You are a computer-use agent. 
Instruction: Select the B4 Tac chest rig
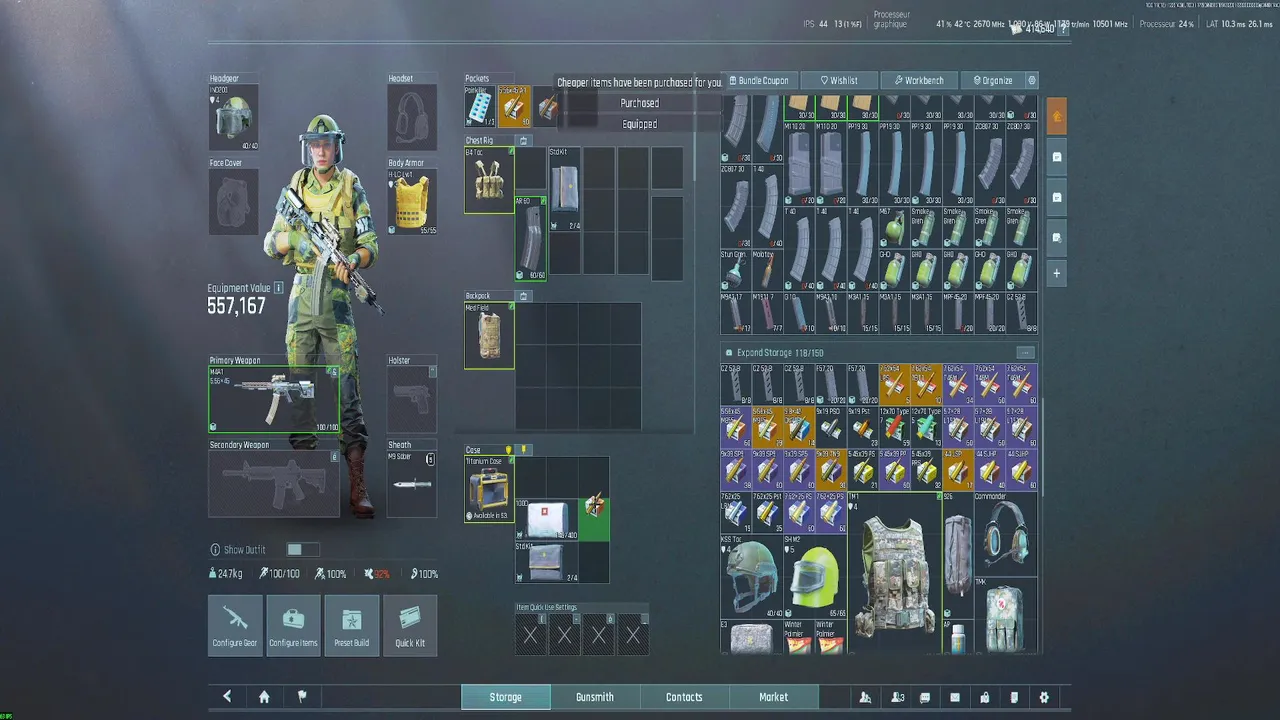coord(489,181)
